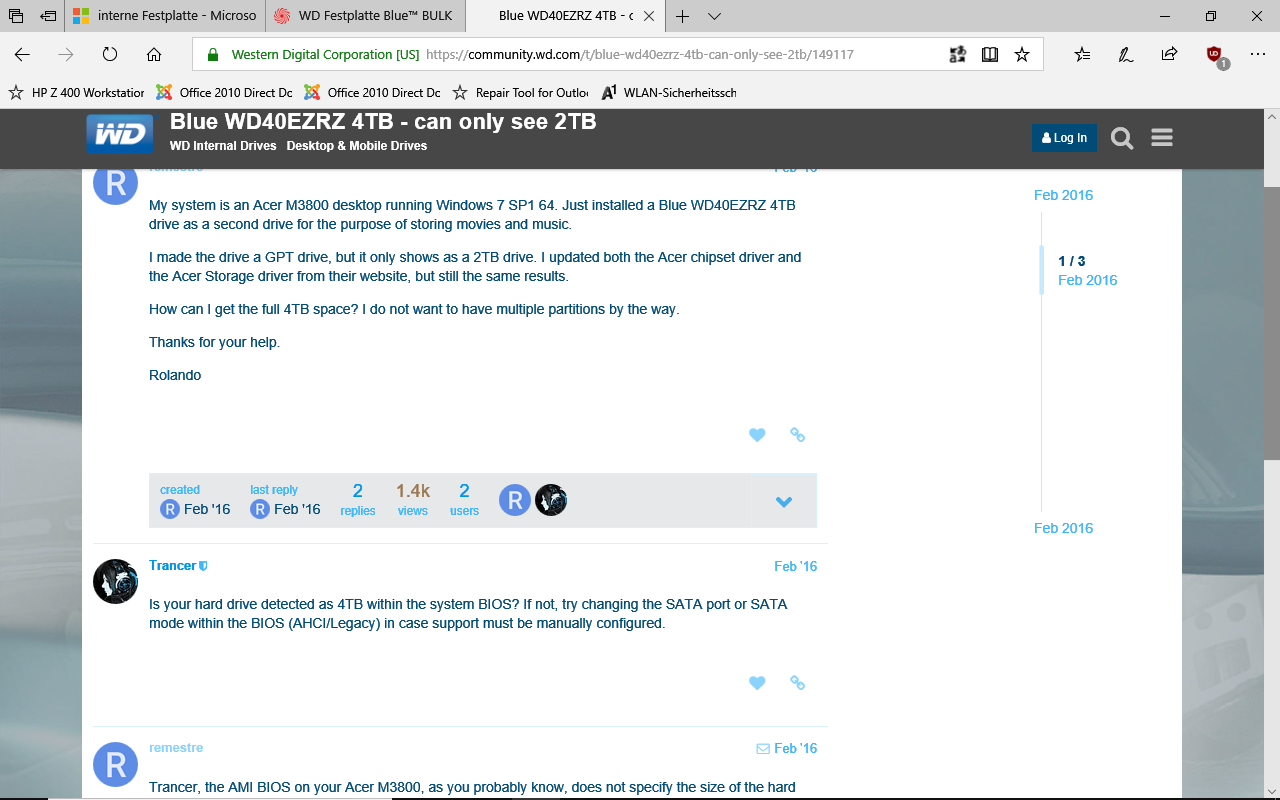Click the WD logo in forum header
Screen dimensions: 1280x800
[x=119, y=135]
